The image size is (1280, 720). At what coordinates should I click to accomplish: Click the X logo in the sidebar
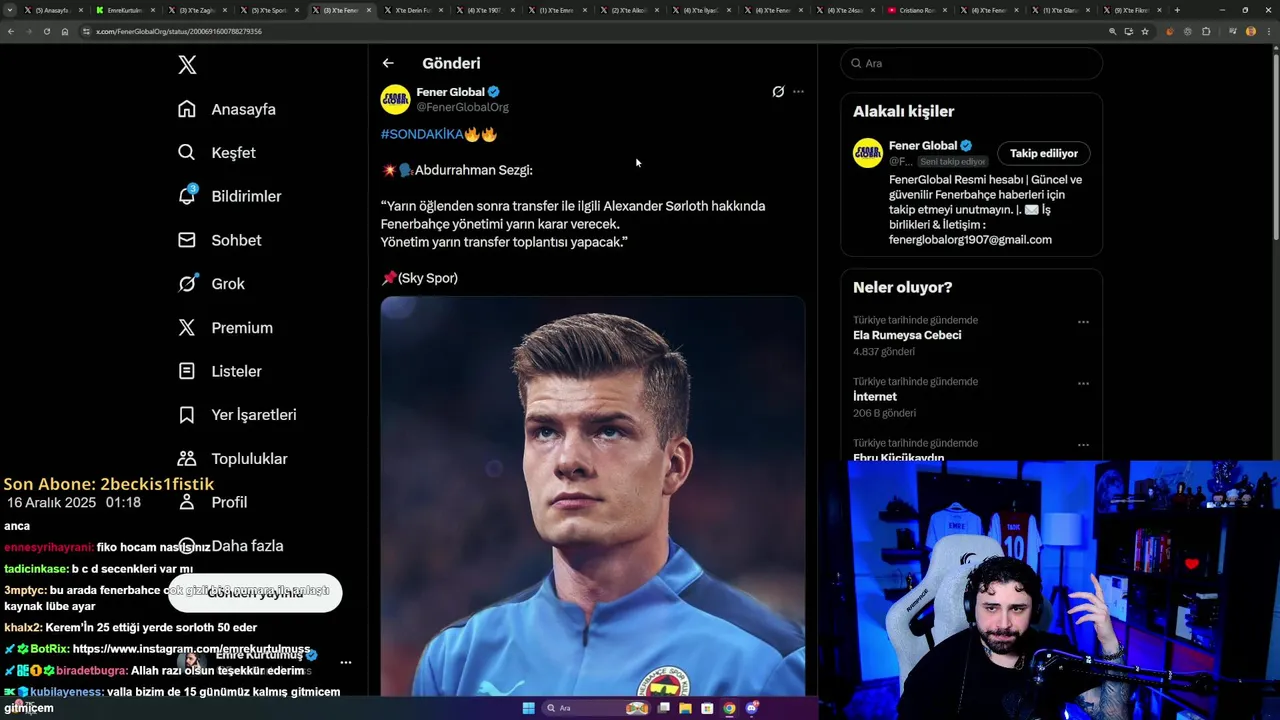(x=187, y=65)
